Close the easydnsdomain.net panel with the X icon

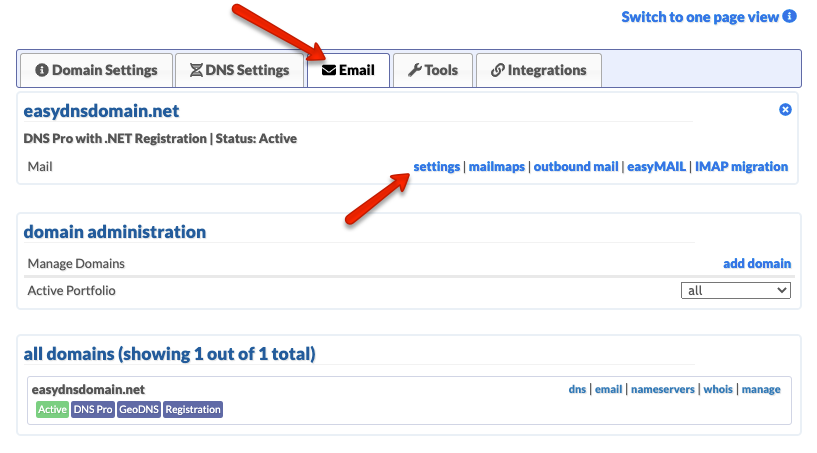click(x=785, y=109)
